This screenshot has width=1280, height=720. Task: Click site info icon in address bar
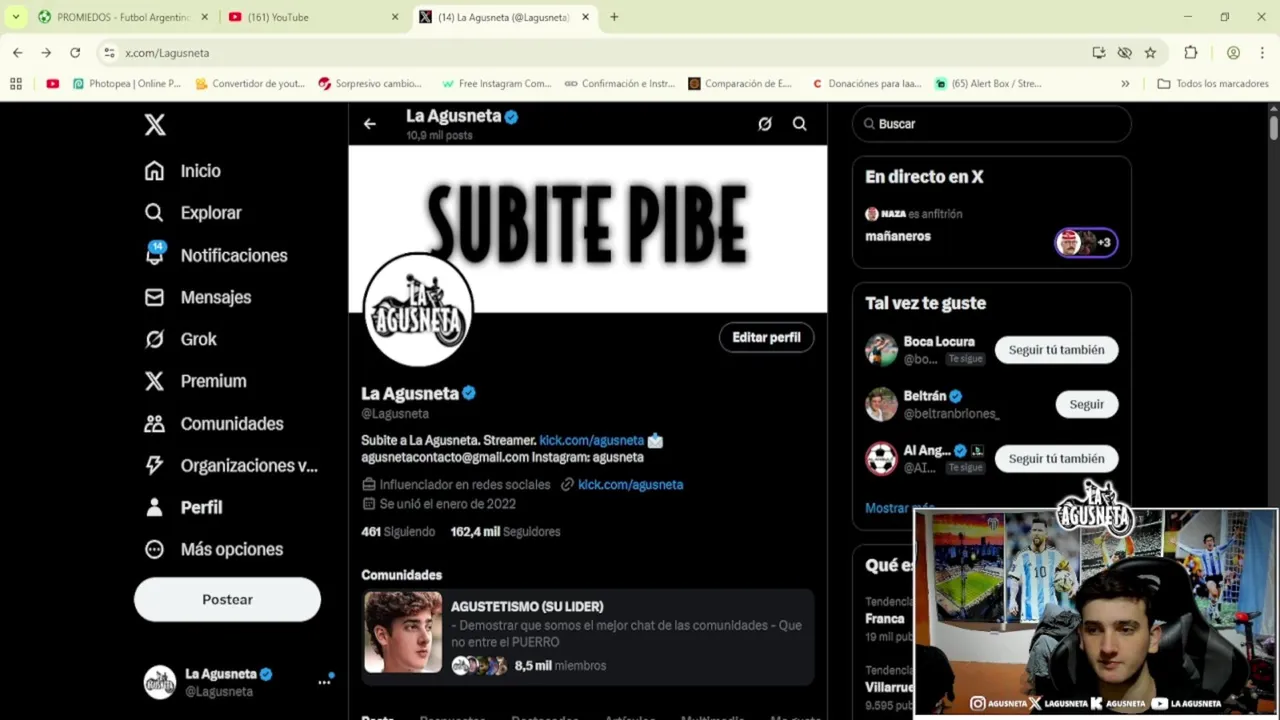pos(109,53)
